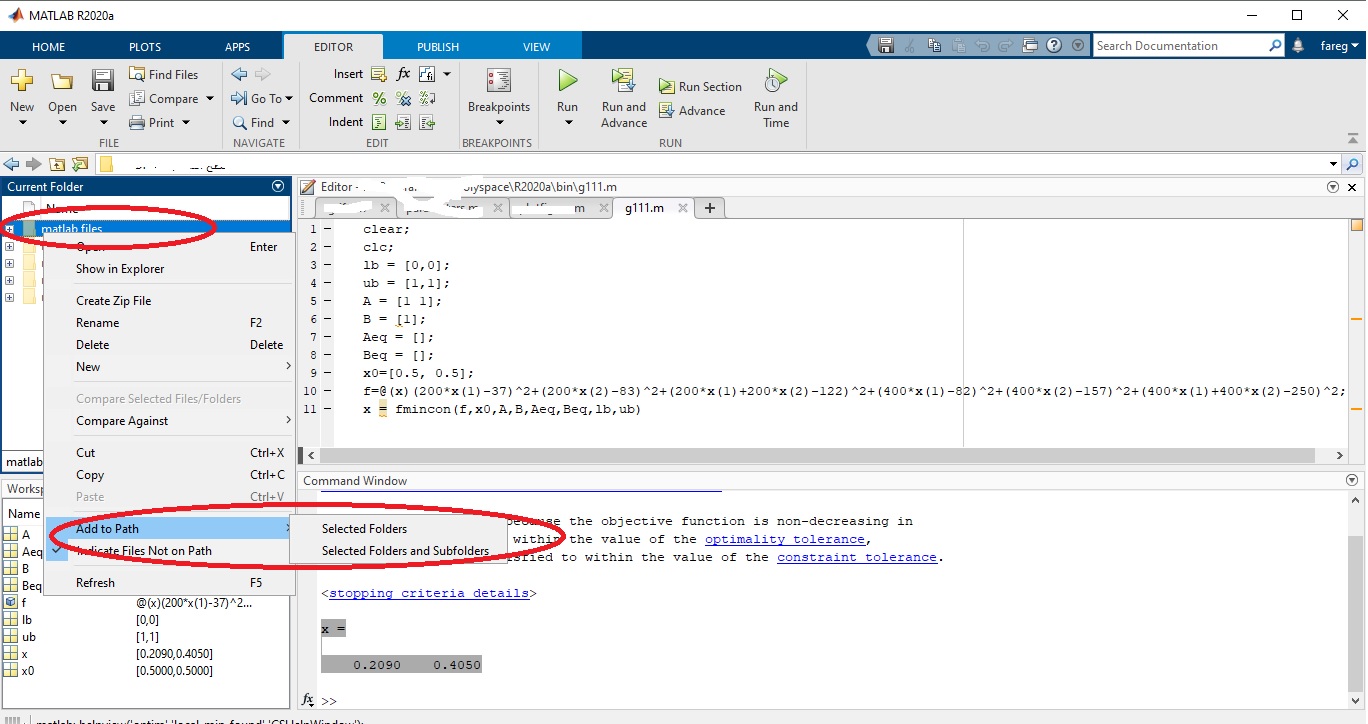Viewport: 1368px width, 724px height.
Task: Uncomment lines with the crossed percent icon
Action: (403, 99)
